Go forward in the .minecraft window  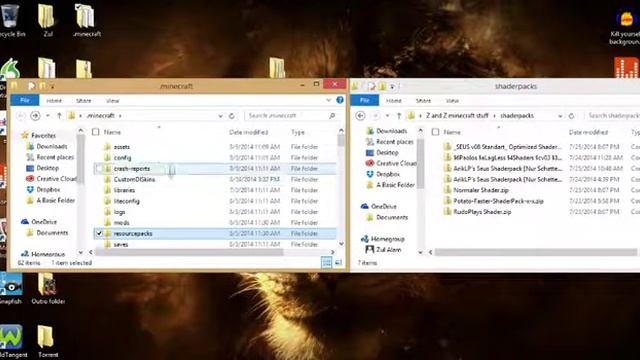click(x=36, y=116)
